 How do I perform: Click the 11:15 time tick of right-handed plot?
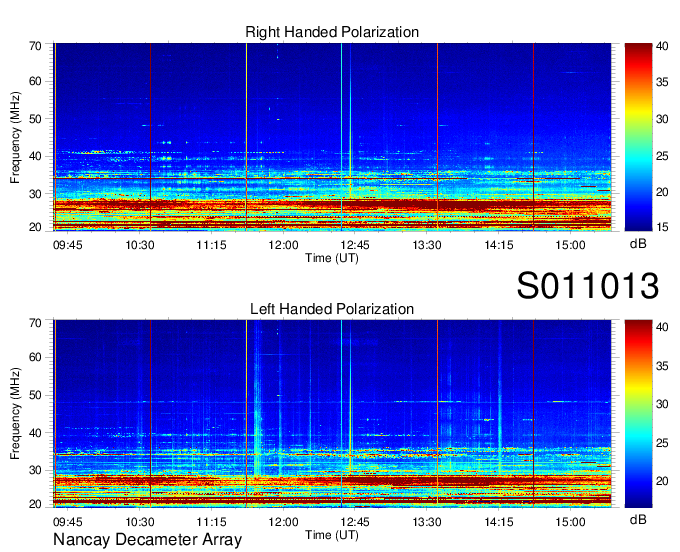211,245
